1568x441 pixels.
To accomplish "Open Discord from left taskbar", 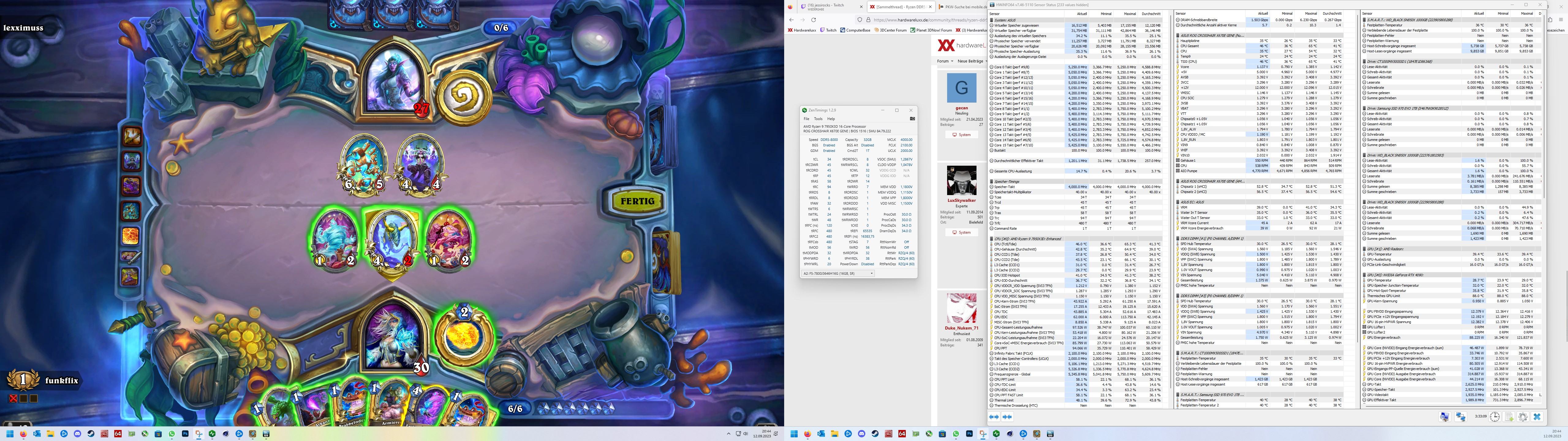I will coord(77,434).
